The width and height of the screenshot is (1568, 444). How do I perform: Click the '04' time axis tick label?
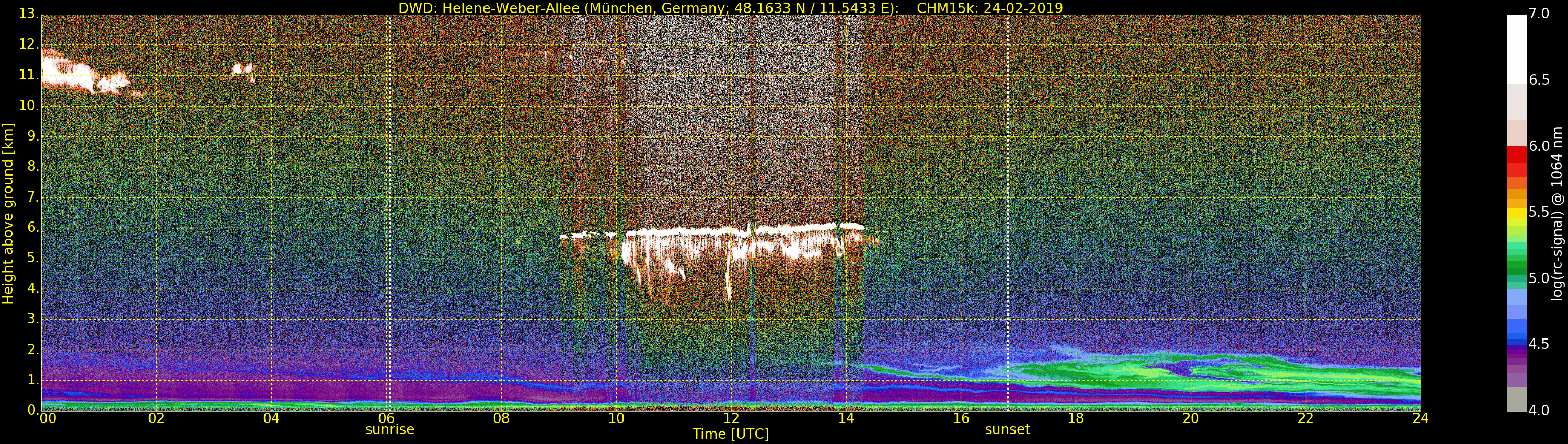(271, 418)
